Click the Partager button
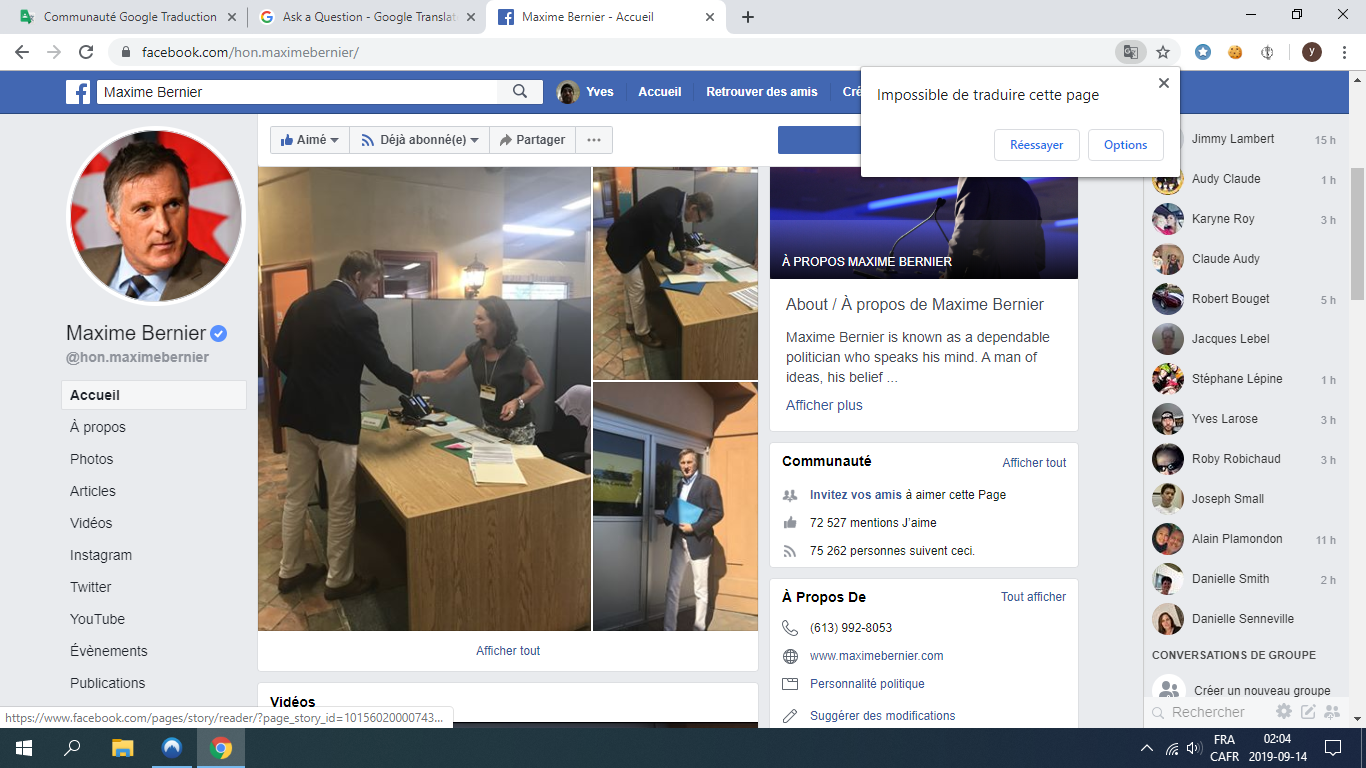This screenshot has width=1366, height=768. pyautogui.click(x=532, y=140)
